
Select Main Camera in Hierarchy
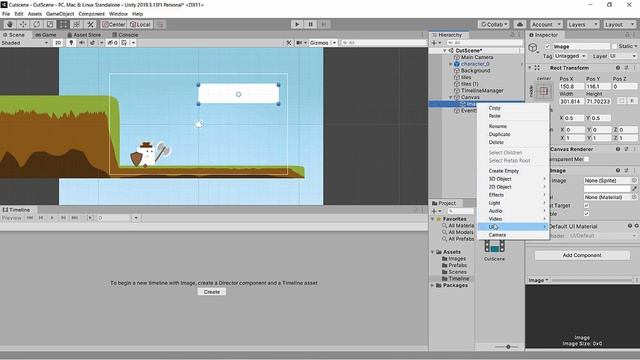pos(477,58)
